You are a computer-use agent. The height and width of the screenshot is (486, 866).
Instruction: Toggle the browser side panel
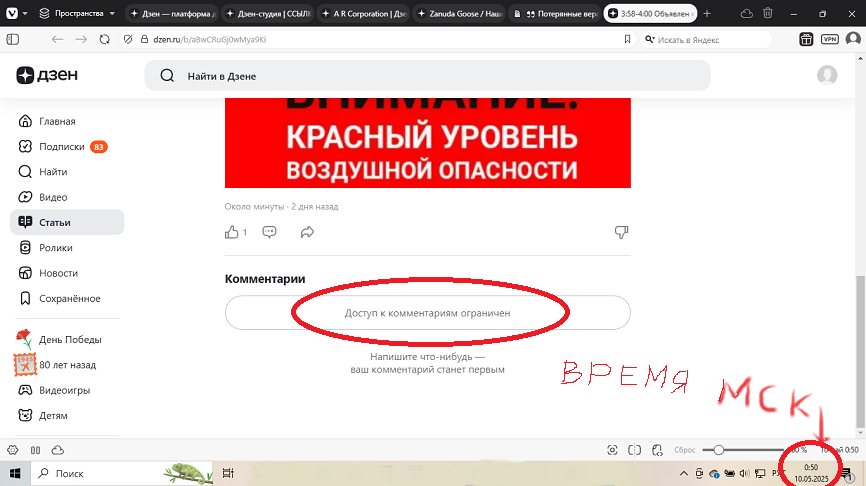(x=13, y=39)
